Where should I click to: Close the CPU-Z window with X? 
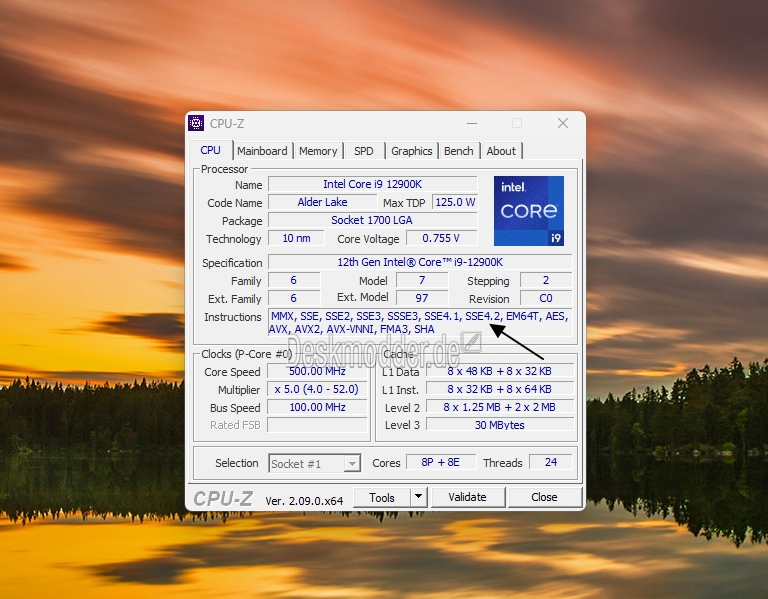click(x=563, y=123)
